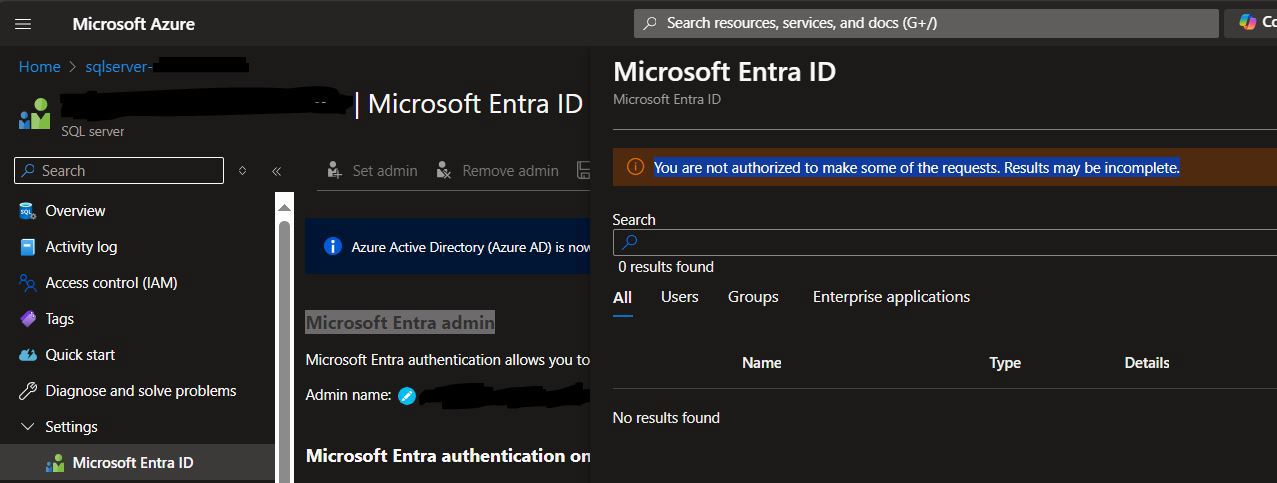
Task: Click the Access control people icon
Action: pyautogui.click(x=28, y=283)
